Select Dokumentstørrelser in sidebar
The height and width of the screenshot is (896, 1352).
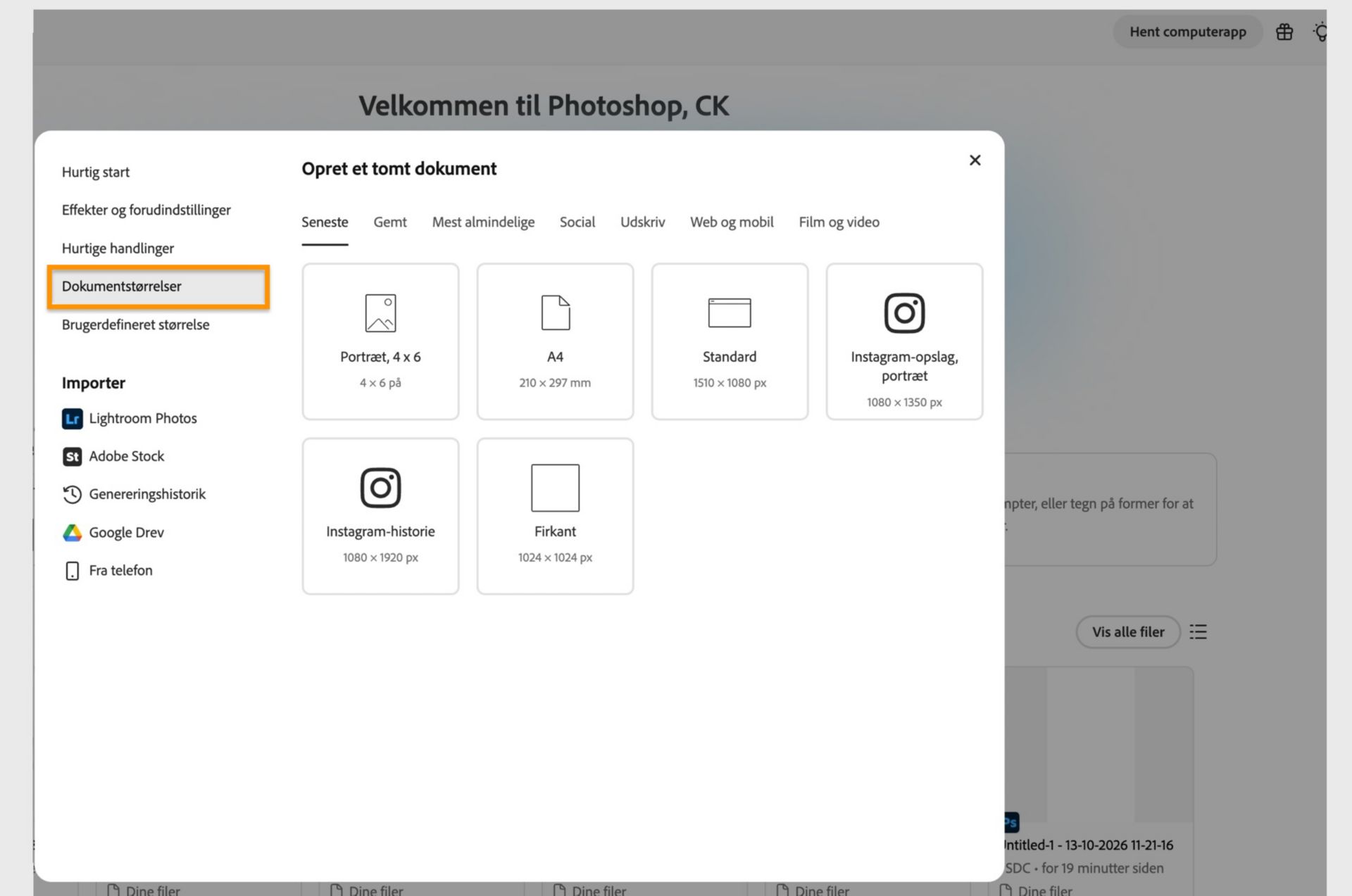158,286
